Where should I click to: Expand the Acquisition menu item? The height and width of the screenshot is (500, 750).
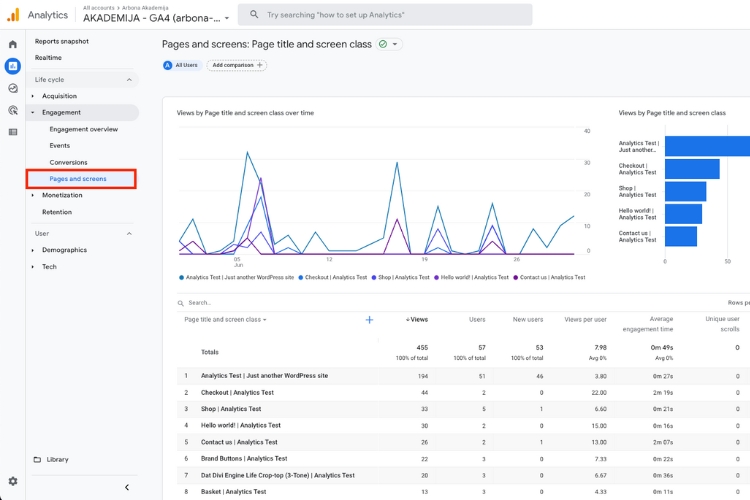coord(59,96)
